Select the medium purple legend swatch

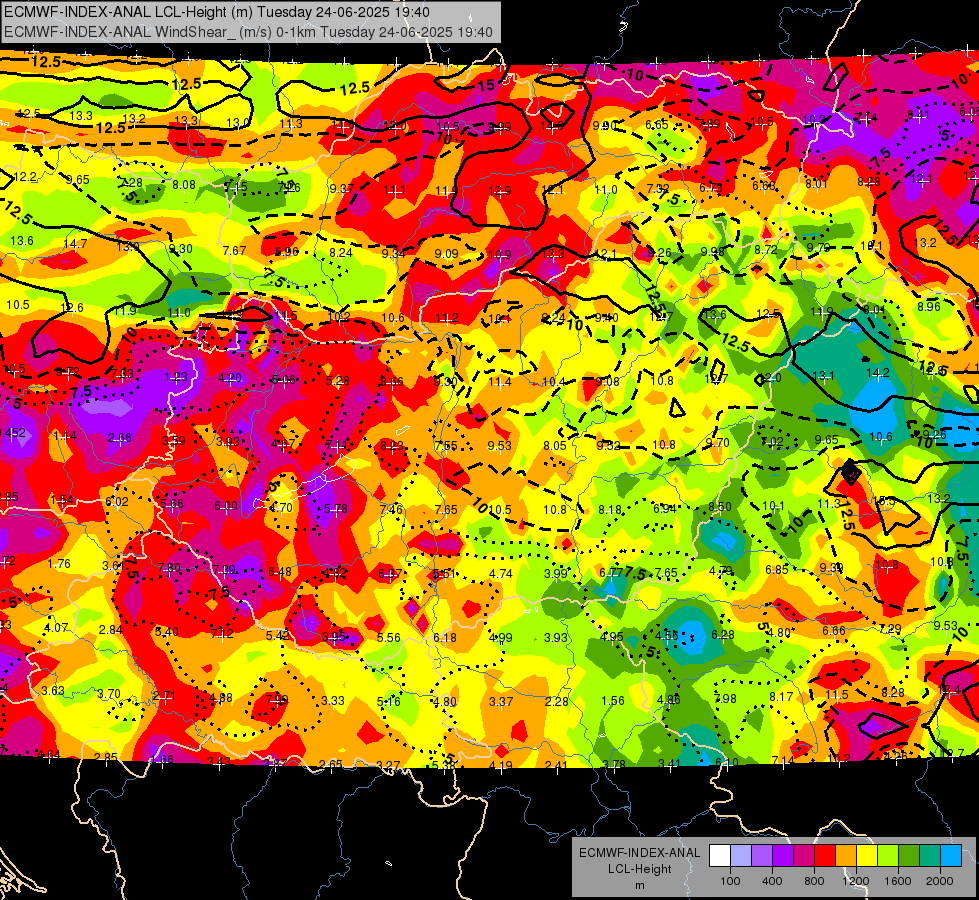click(x=762, y=856)
